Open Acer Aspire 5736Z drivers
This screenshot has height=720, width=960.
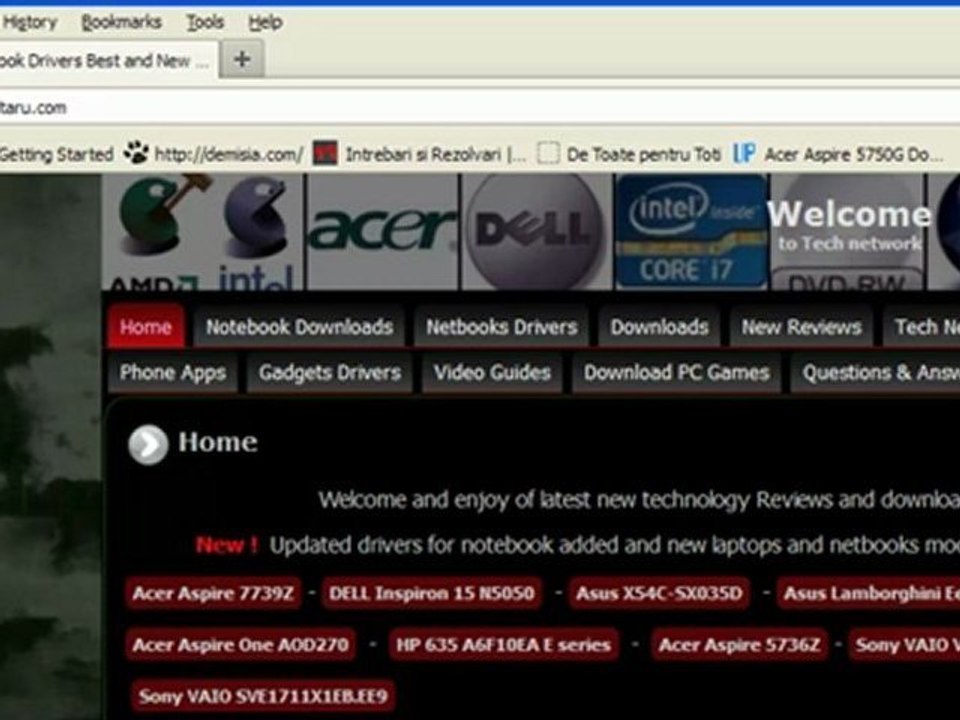point(740,645)
